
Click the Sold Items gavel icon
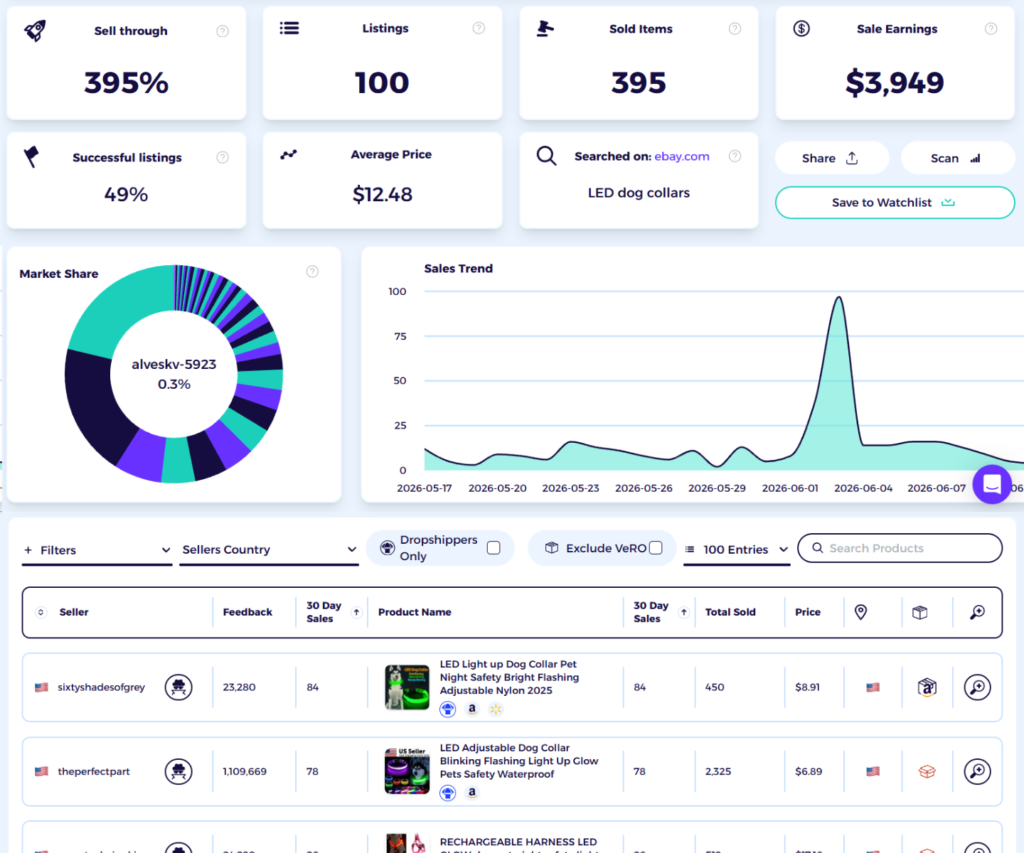pos(545,29)
